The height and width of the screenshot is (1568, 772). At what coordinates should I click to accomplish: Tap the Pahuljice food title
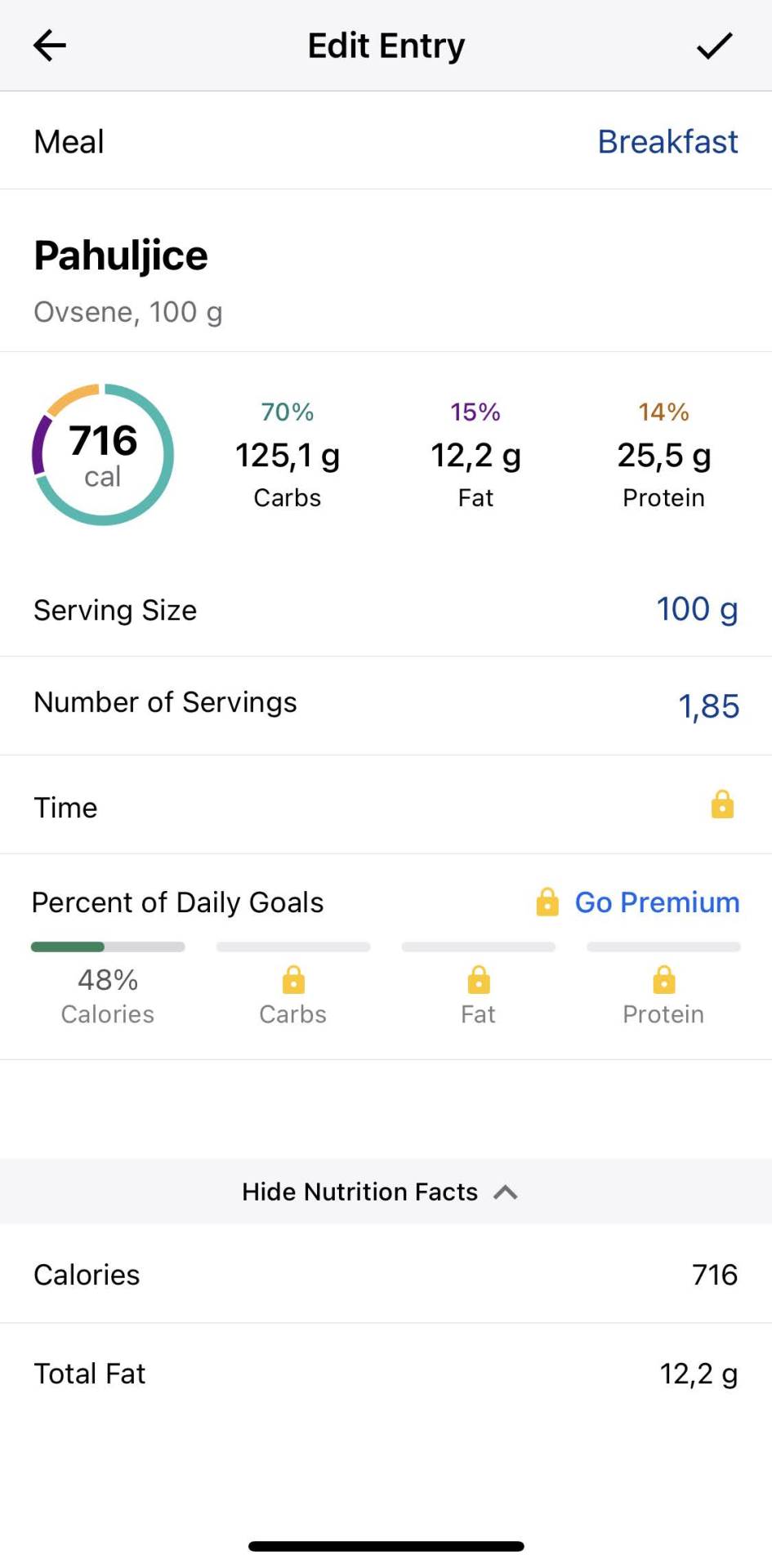[x=121, y=256]
